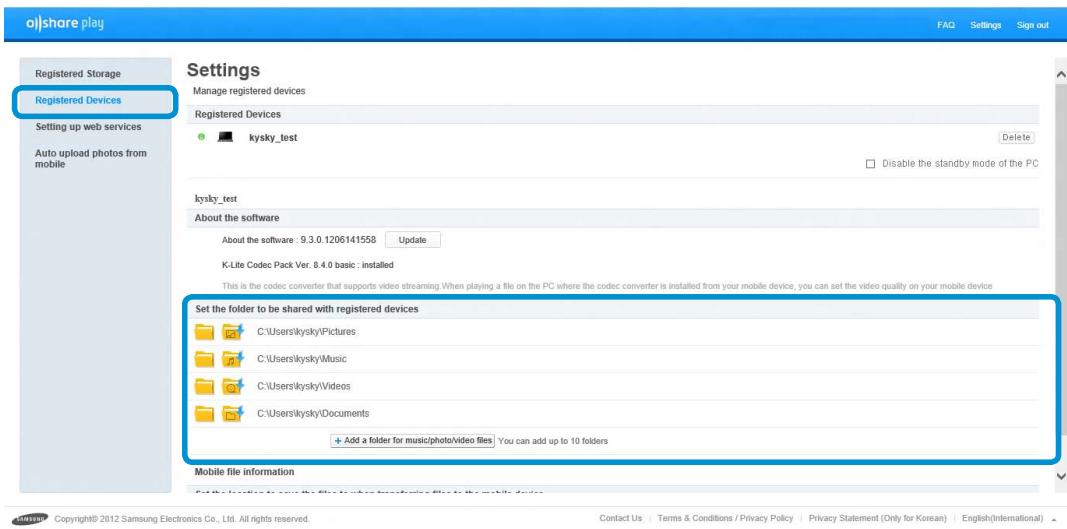
Task: Open Setting up web services
Action: [x=88, y=127]
